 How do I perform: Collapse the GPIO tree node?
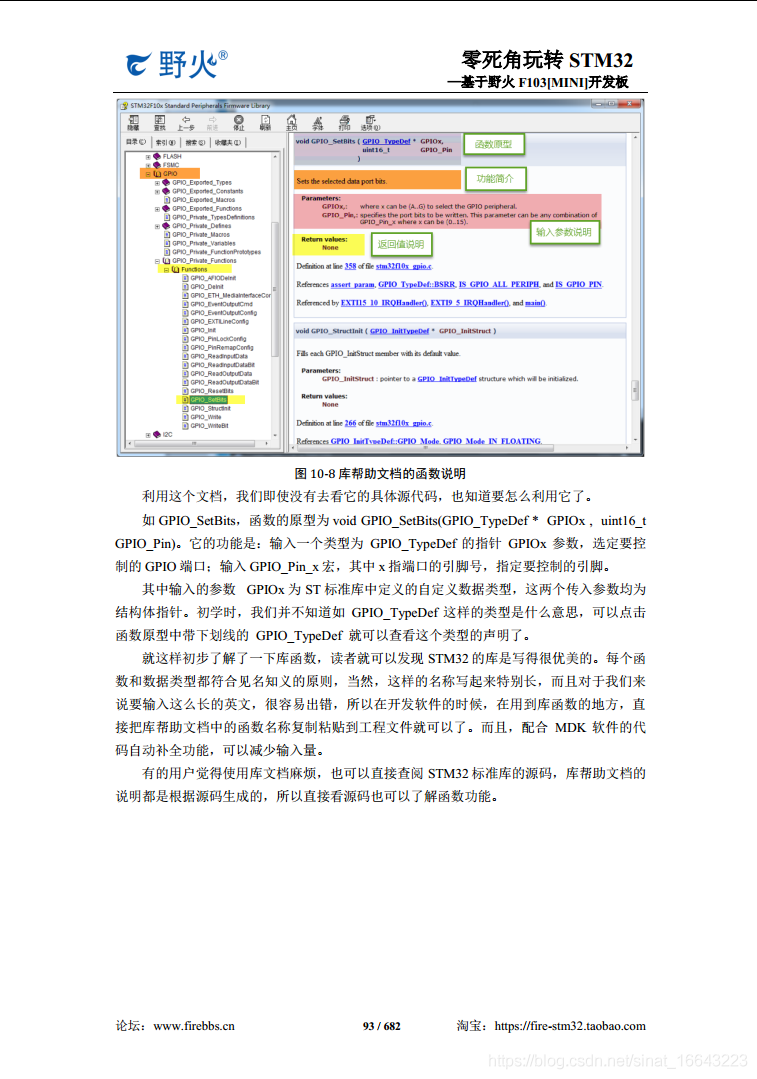pyautogui.click(x=148, y=174)
